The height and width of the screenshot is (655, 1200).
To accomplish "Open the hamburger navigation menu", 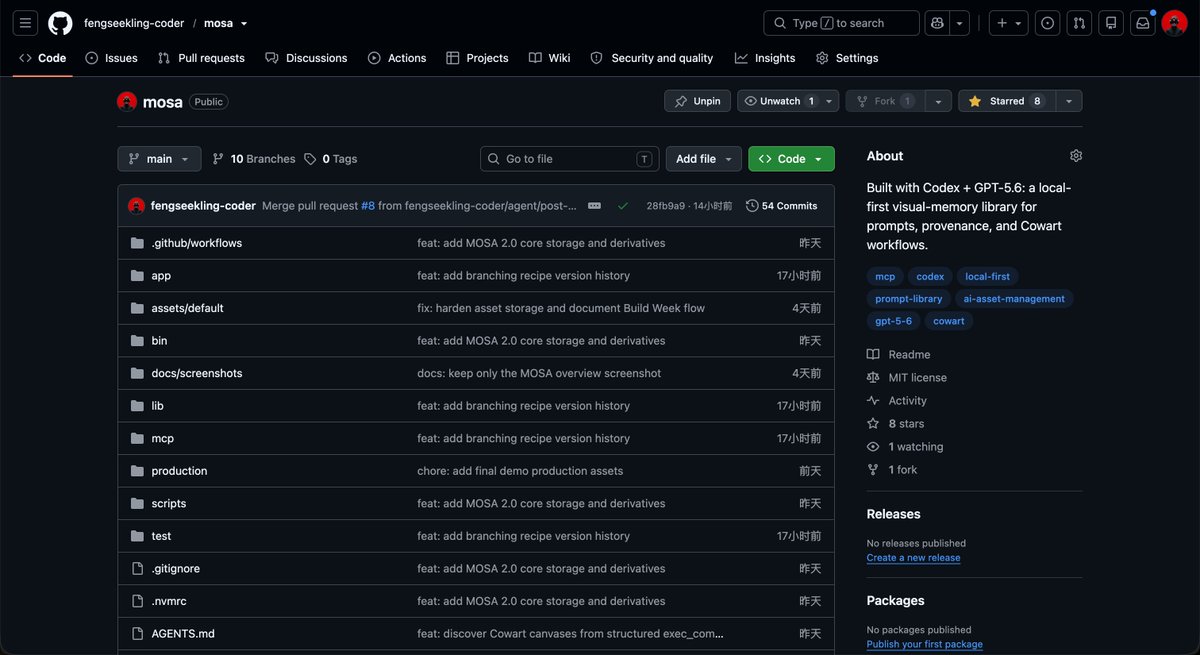I will [26, 23].
